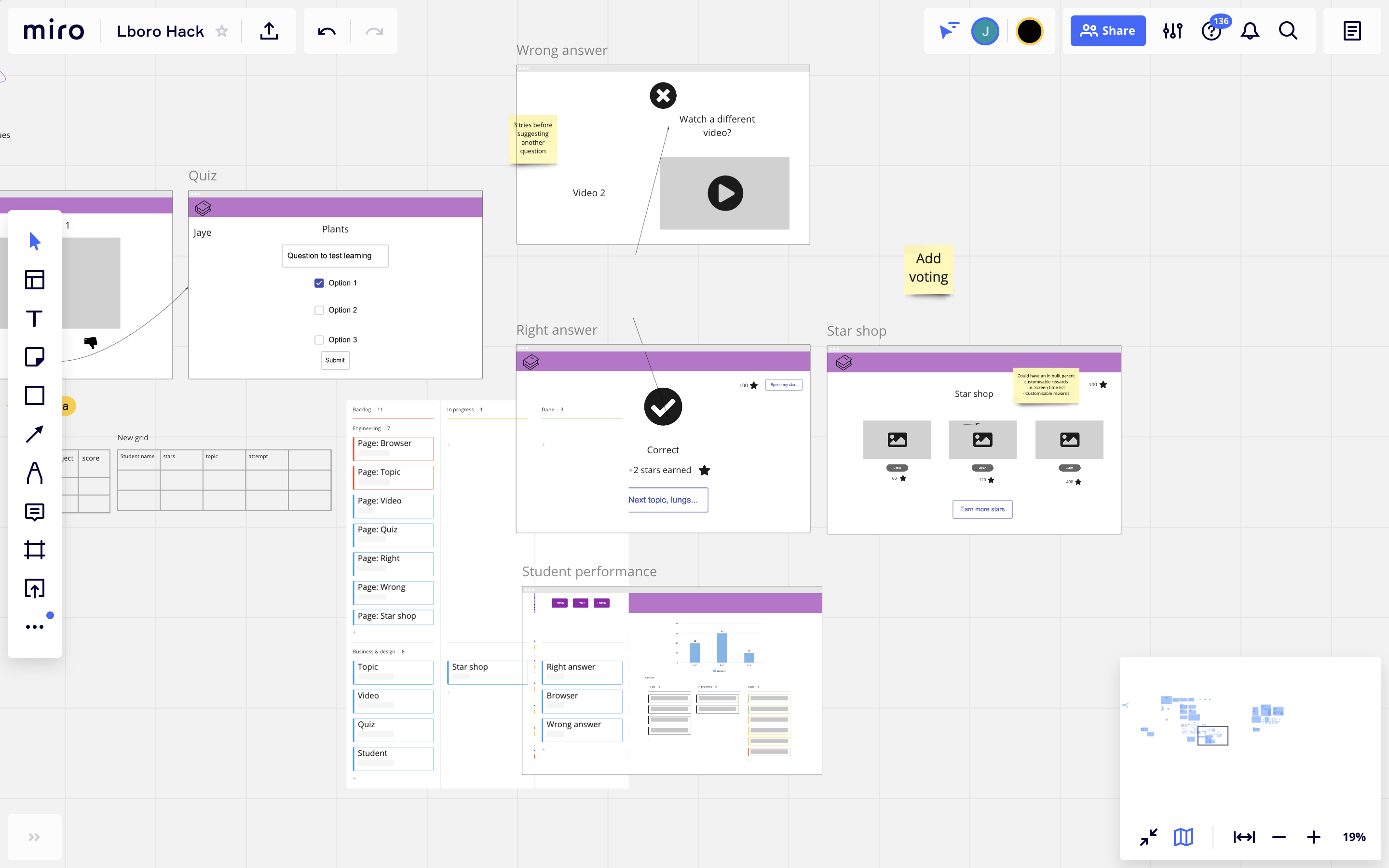Select the Sticky note tool
This screenshot has height=868, width=1389.
34,356
